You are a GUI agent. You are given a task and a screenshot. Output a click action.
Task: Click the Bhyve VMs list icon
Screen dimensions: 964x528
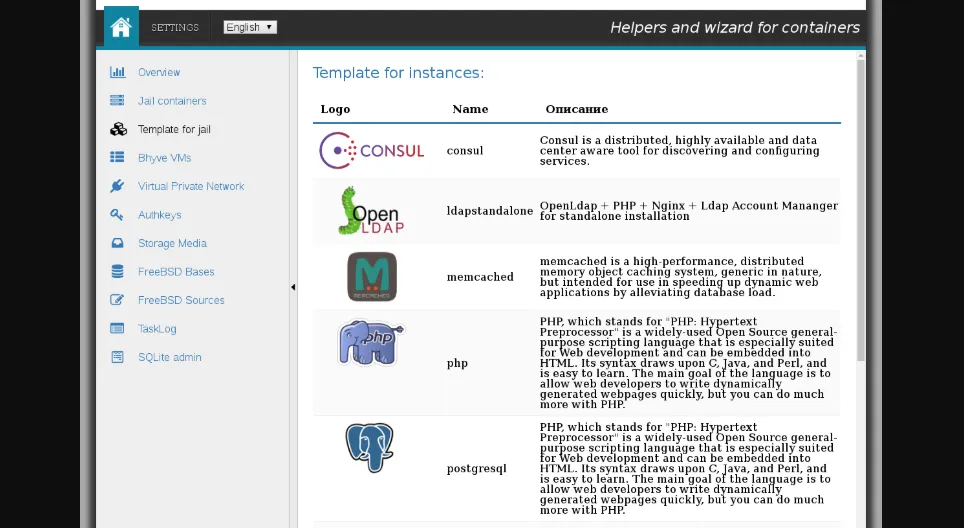pos(117,157)
